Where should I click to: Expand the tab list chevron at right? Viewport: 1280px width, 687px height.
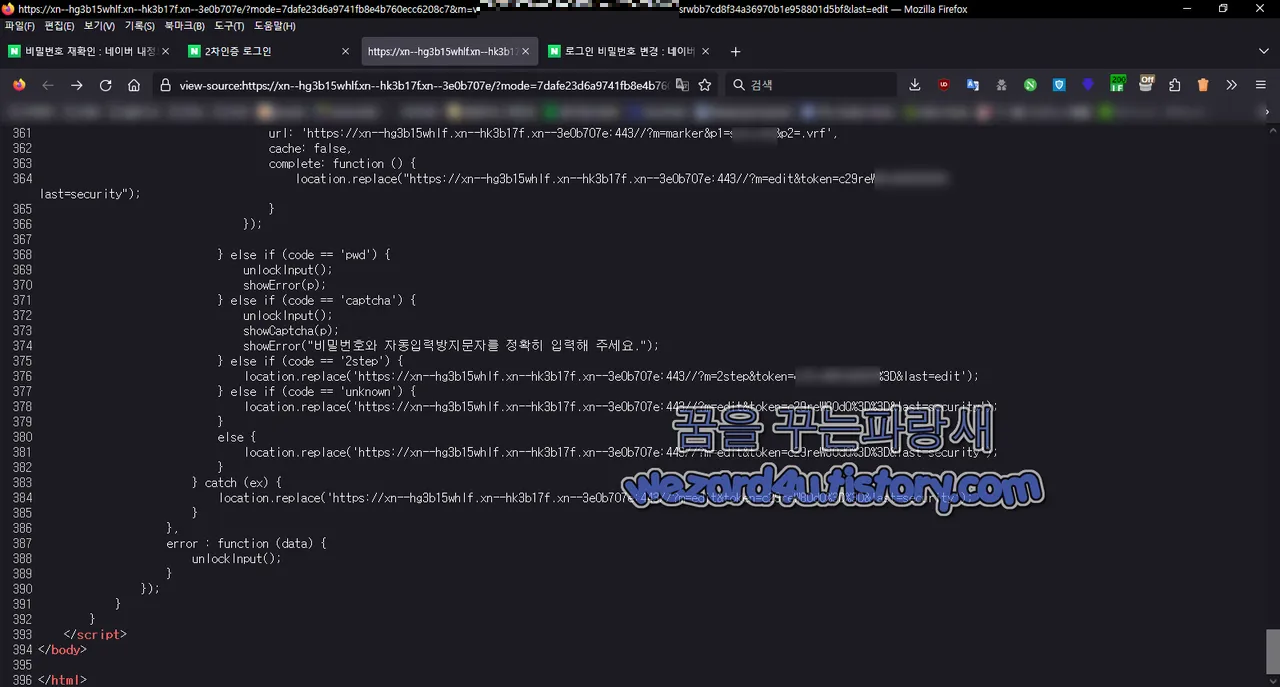[x=1263, y=51]
